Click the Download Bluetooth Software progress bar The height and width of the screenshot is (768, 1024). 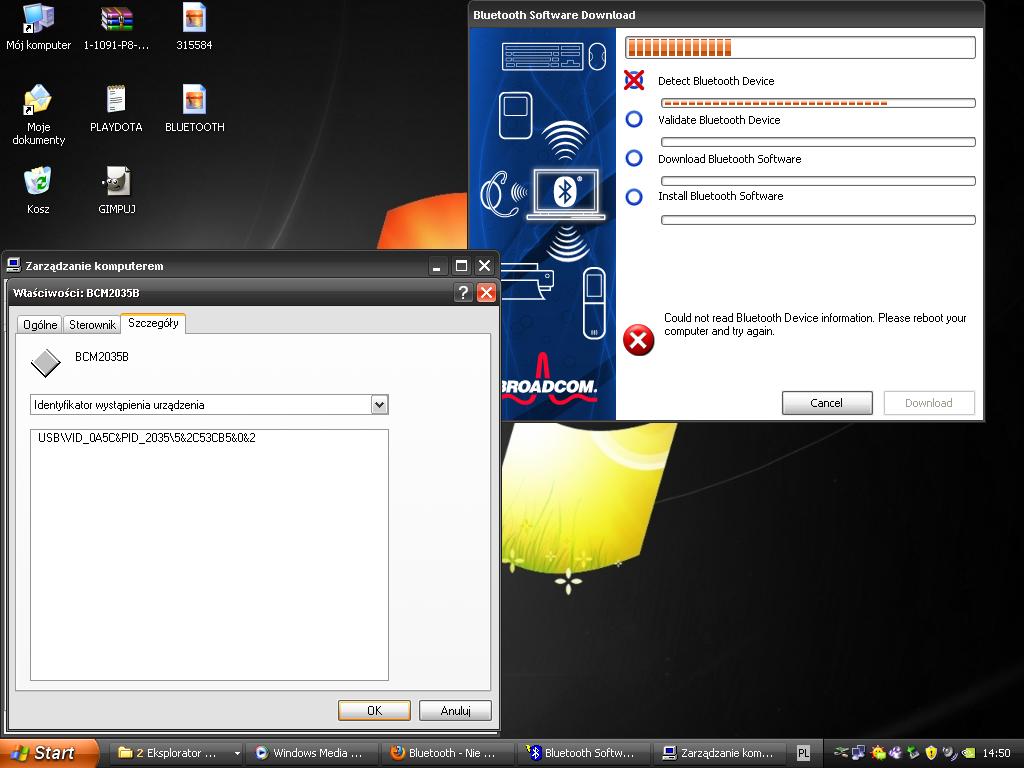coord(818,181)
